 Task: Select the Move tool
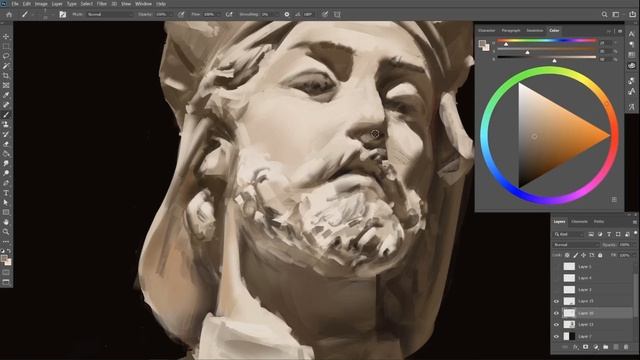6,37
